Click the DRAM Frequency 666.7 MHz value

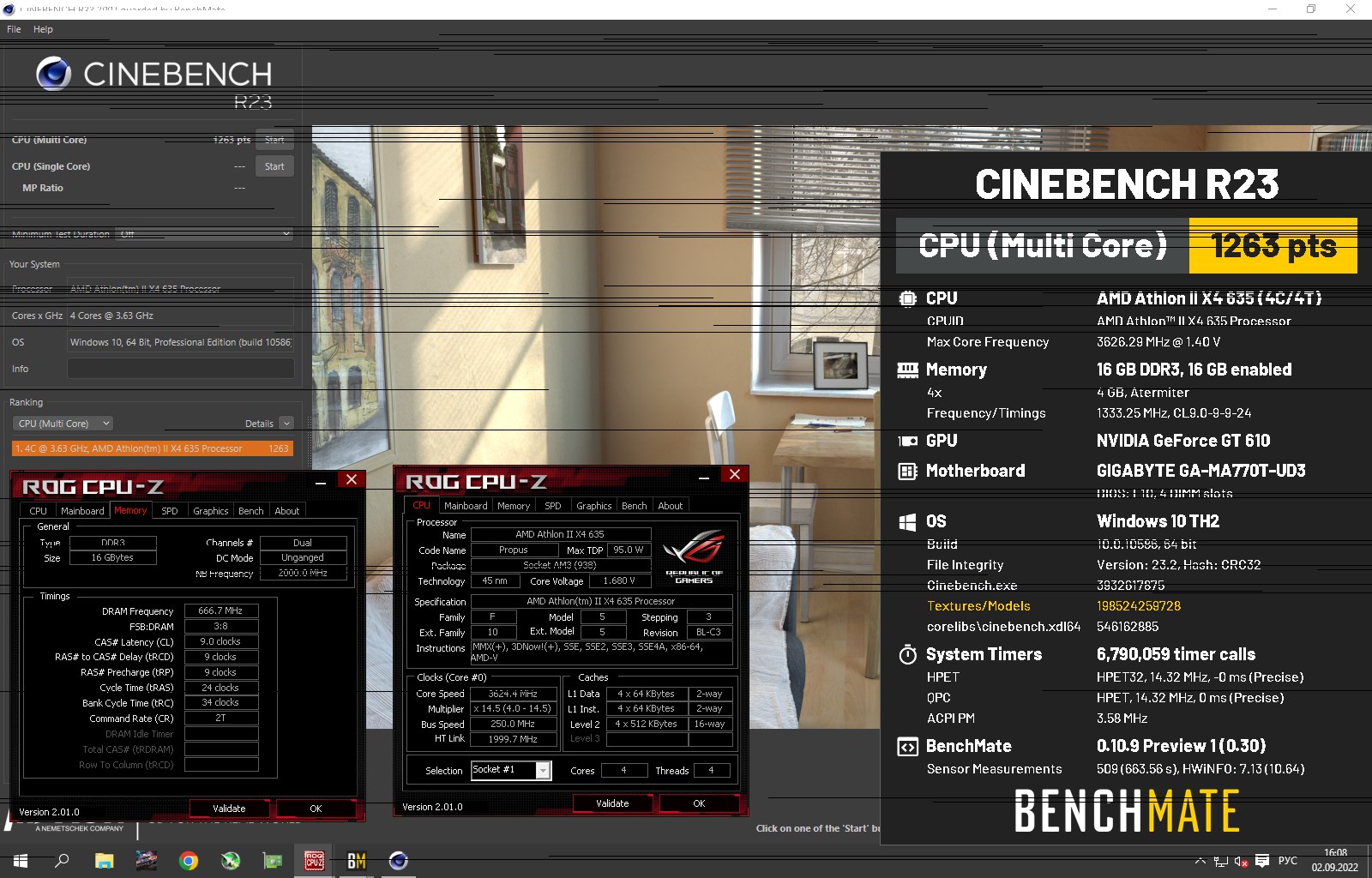220,611
